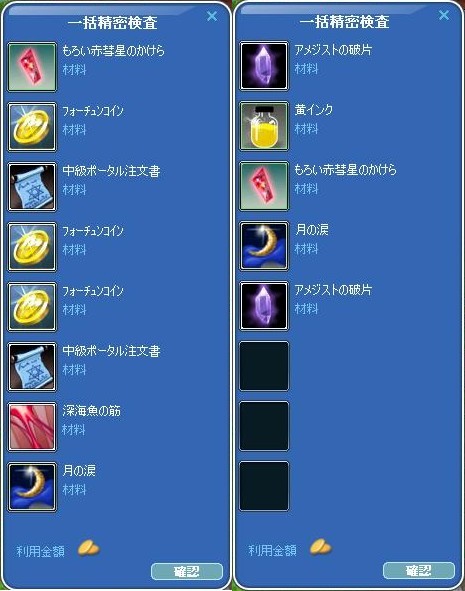Select the first Fortune Coin icon in left list

point(32,127)
